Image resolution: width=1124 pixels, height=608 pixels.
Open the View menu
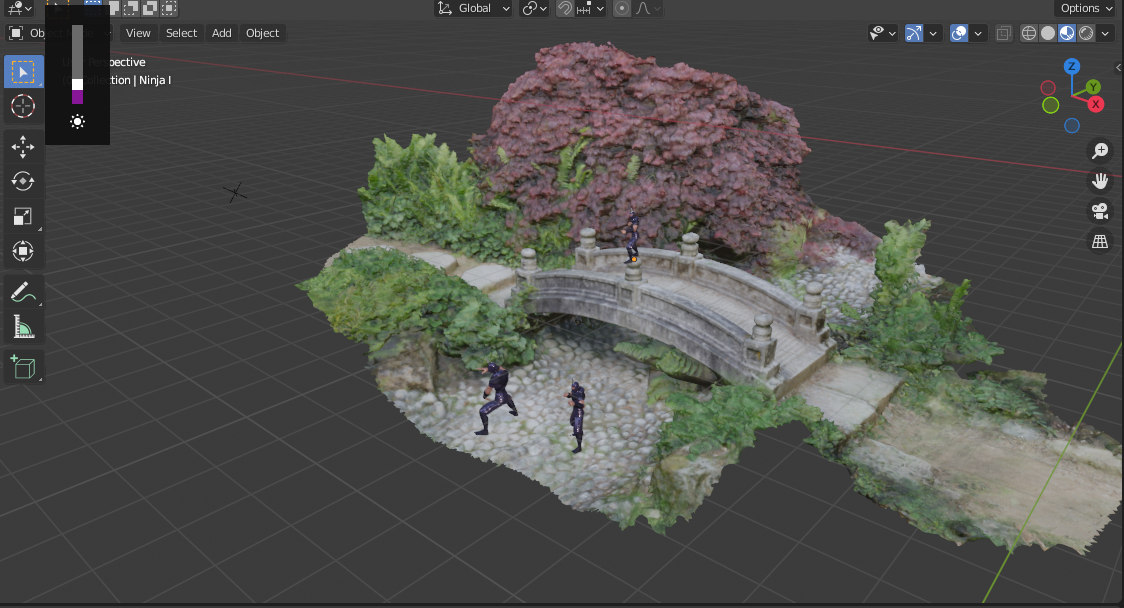click(x=138, y=33)
